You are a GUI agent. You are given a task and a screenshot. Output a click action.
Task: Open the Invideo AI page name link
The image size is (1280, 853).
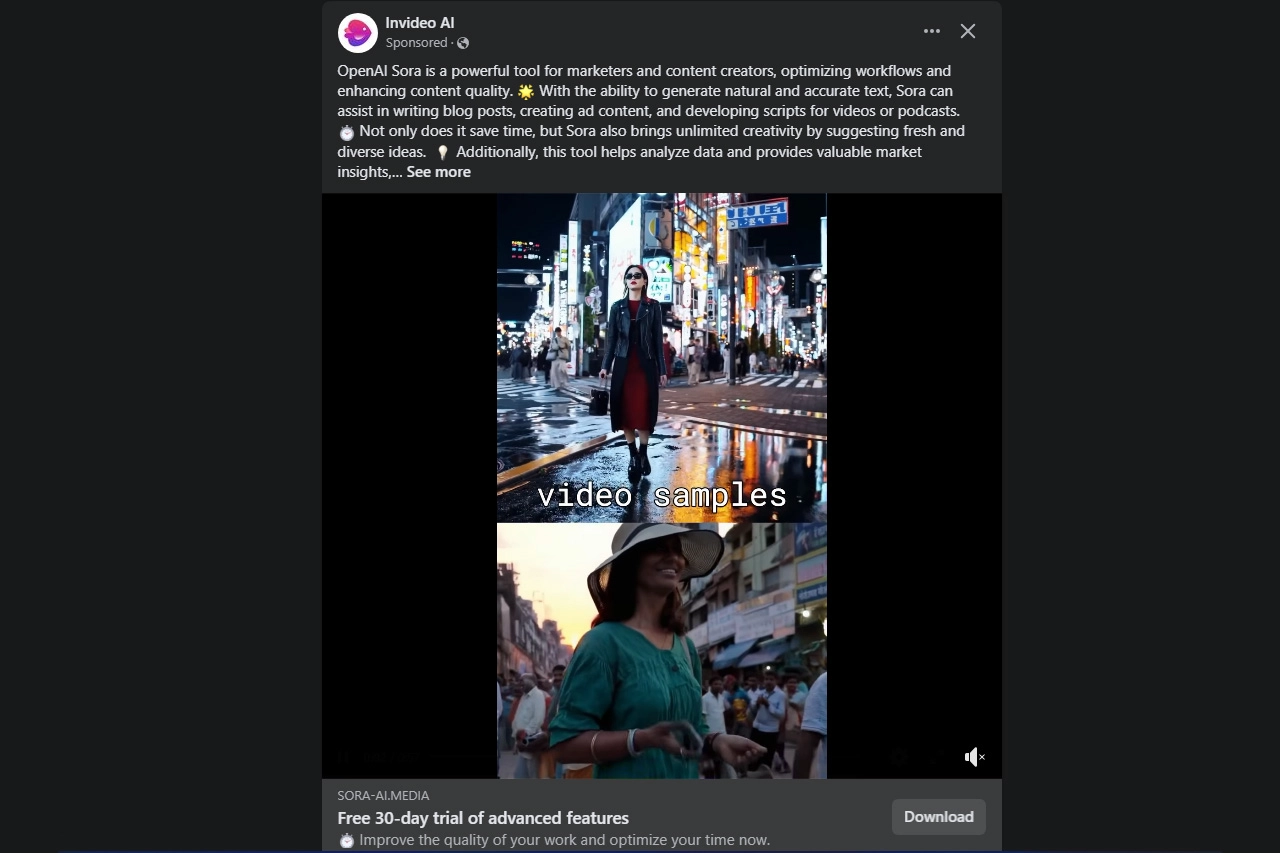(419, 23)
